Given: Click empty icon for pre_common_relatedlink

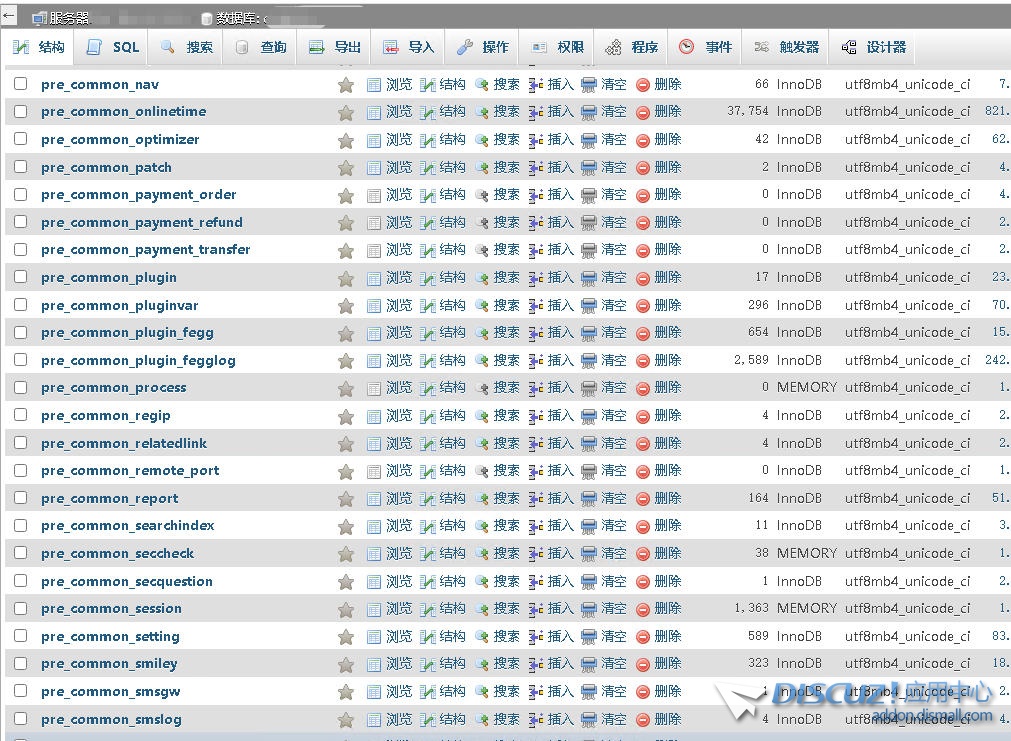Looking at the screenshot, I should point(589,444).
